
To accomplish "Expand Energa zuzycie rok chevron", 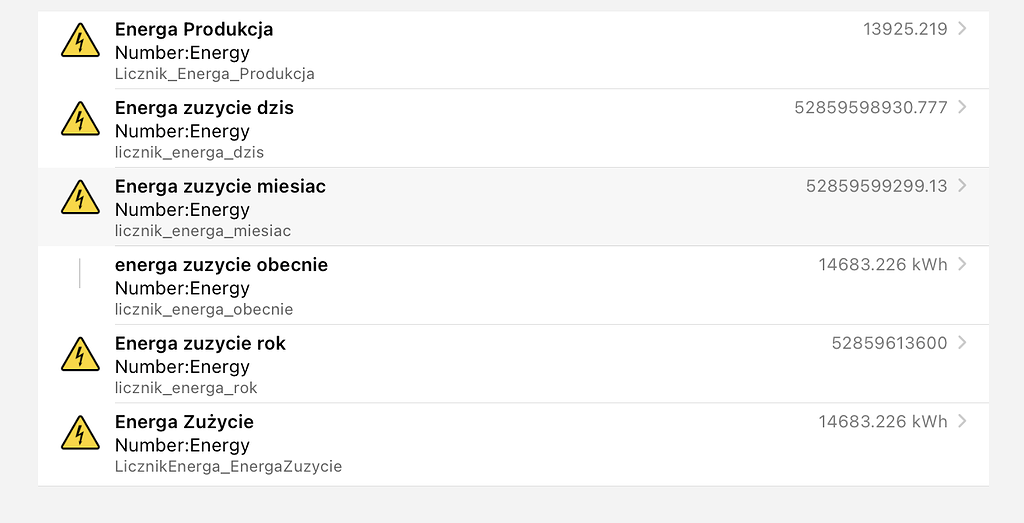I will [962, 343].
